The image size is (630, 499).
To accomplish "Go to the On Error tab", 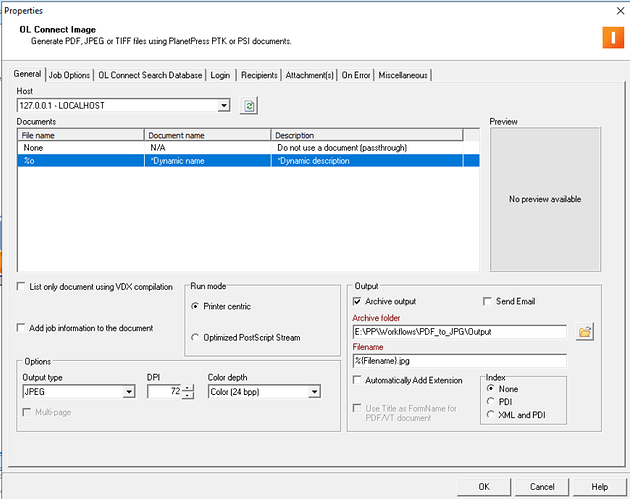I will pyautogui.click(x=357, y=75).
